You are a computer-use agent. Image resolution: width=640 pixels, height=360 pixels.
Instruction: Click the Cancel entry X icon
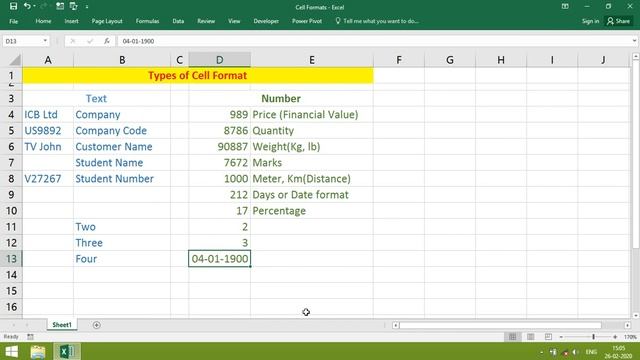[73, 41]
